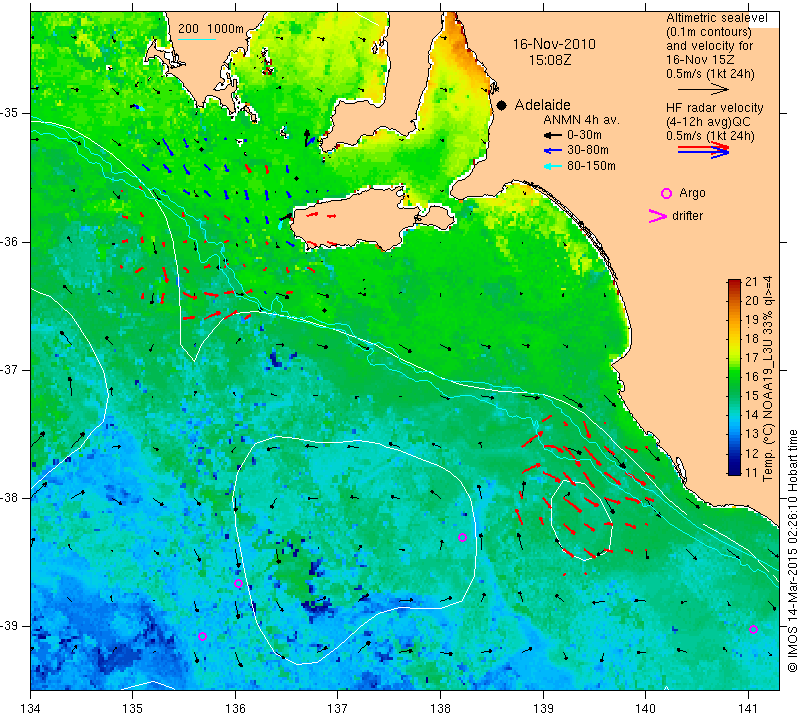The image size is (800, 720).
Task: Click the colorbar value label 16
Action: coord(752,377)
